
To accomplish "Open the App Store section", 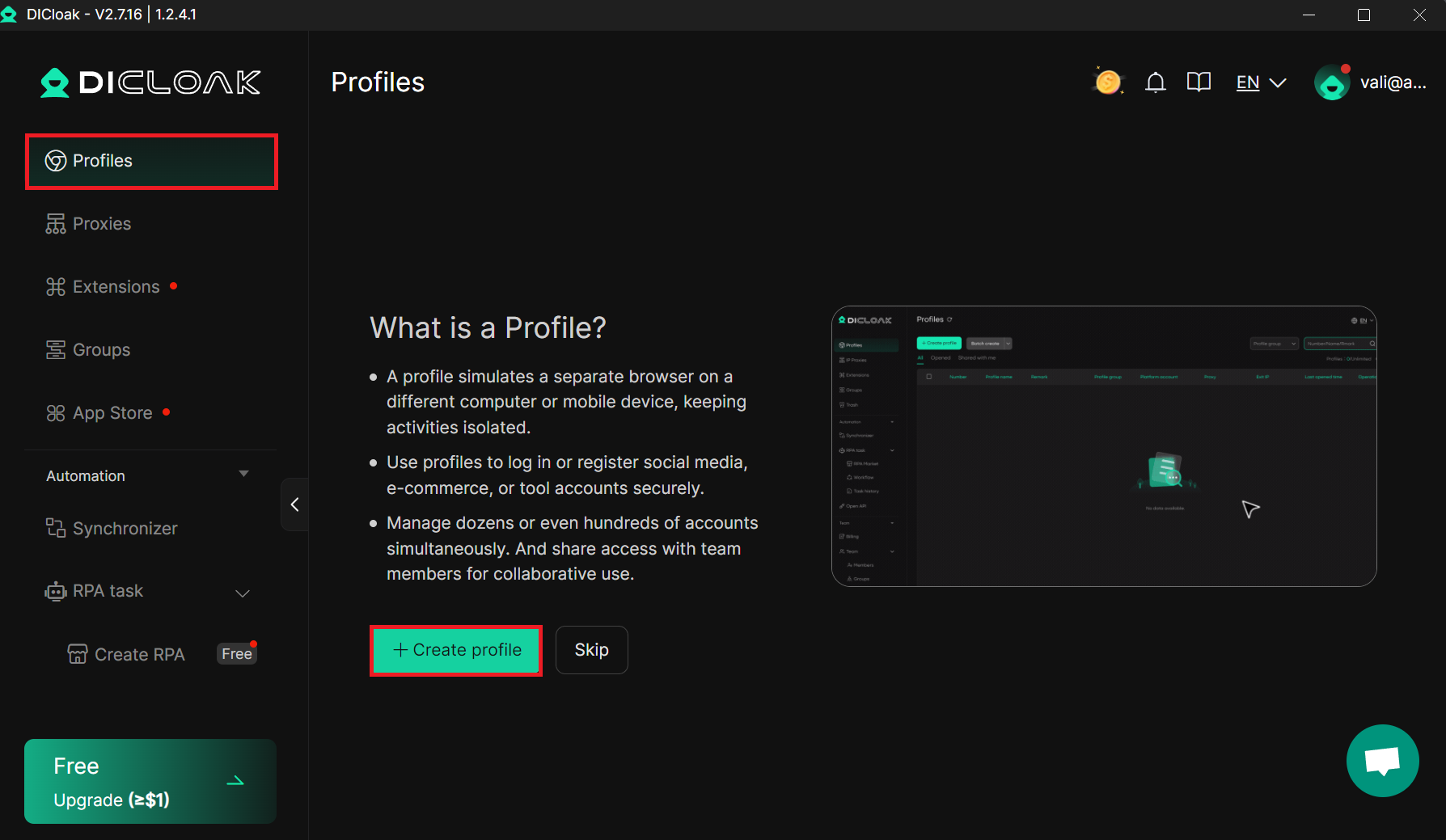I will coord(112,412).
